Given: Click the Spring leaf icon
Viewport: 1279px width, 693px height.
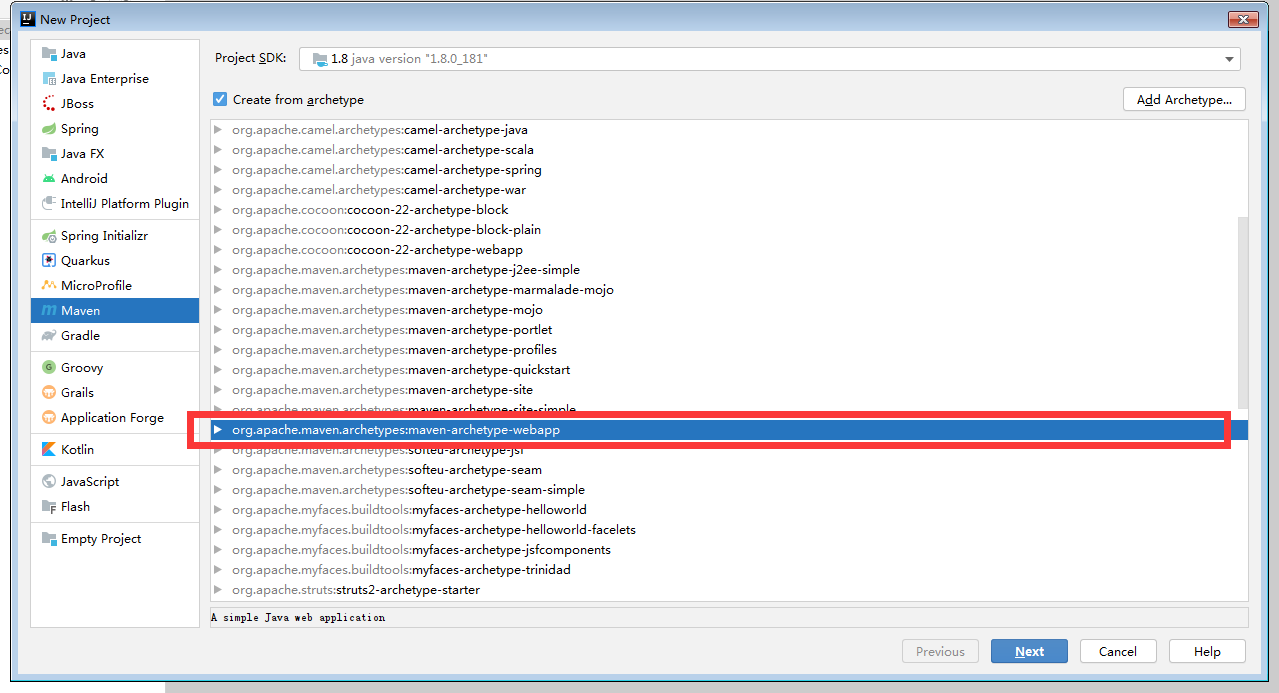Looking at the screenshot, I should 49,129.
